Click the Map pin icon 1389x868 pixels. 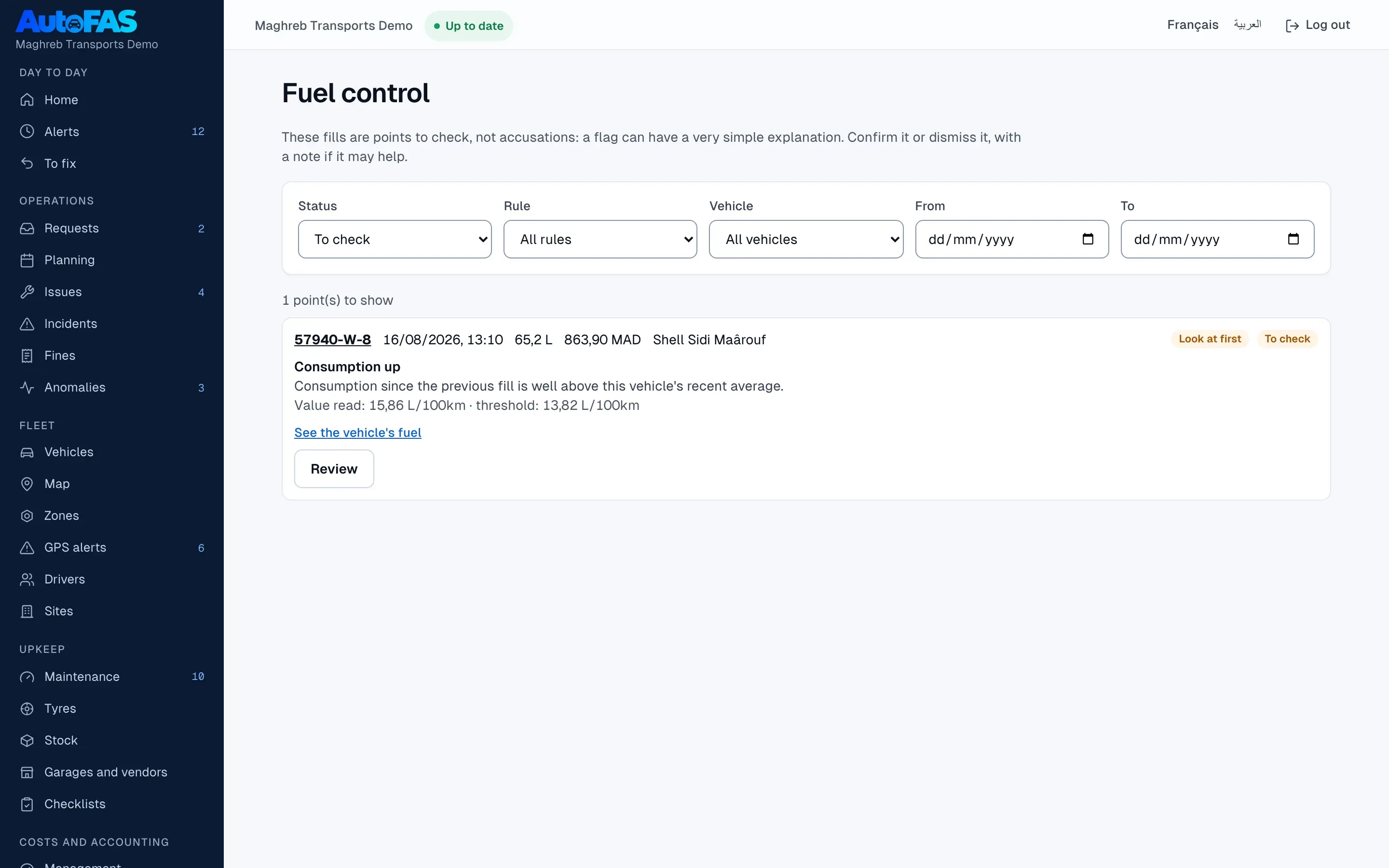pos(27,484)
